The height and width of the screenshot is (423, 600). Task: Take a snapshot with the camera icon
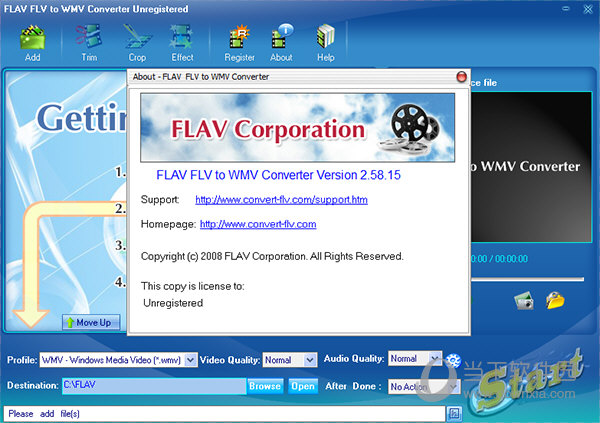(524, 301)
